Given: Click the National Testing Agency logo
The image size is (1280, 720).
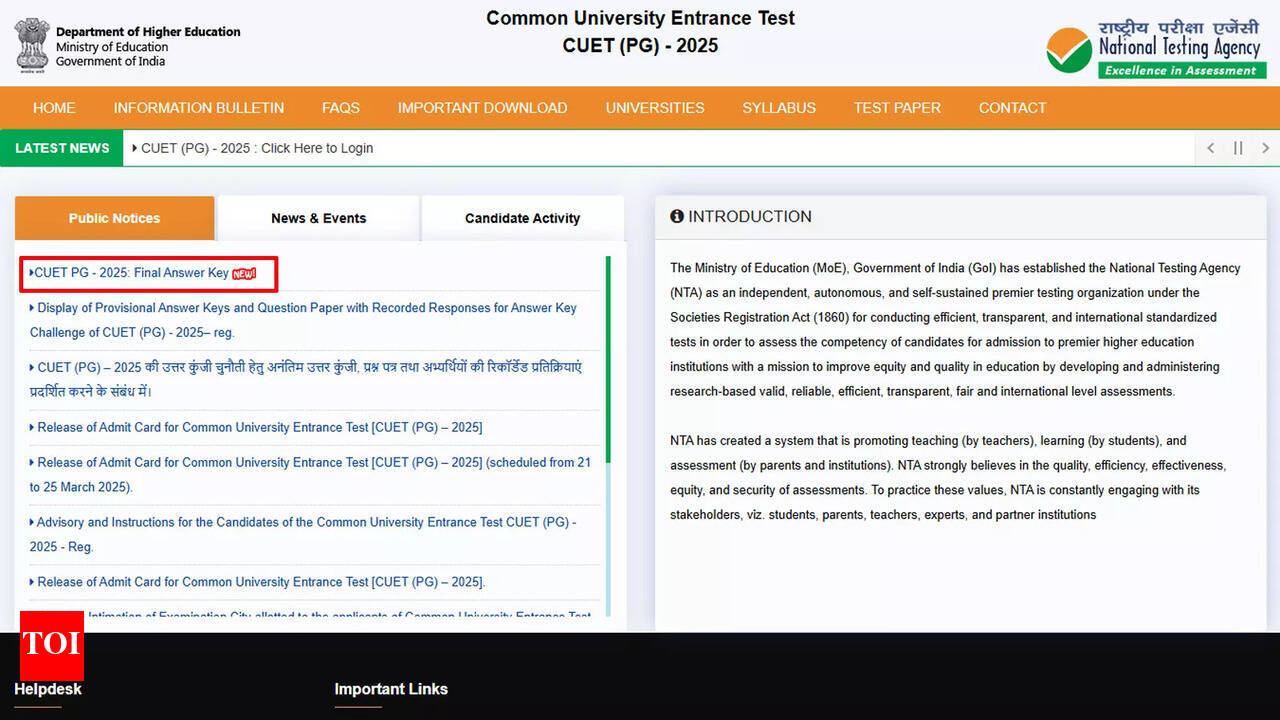Looking at the screenshot, I should (1155, 50).
